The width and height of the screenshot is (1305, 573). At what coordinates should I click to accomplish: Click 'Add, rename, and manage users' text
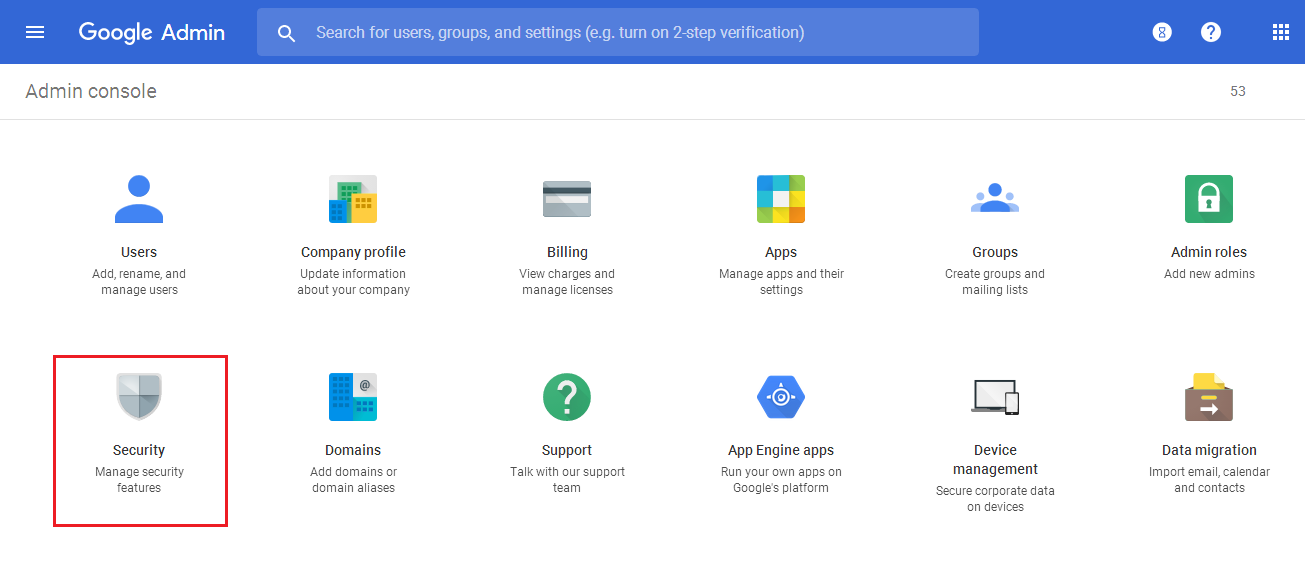(x=139, y=282)
